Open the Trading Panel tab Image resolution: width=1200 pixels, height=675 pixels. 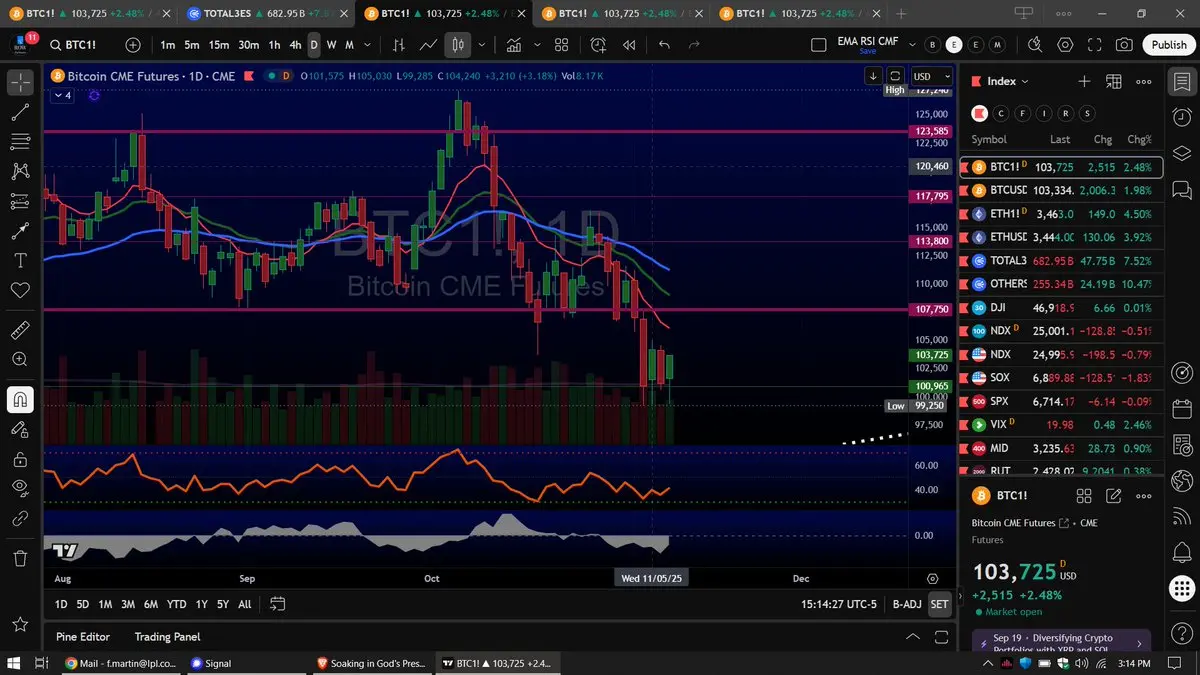coord(167,637)
